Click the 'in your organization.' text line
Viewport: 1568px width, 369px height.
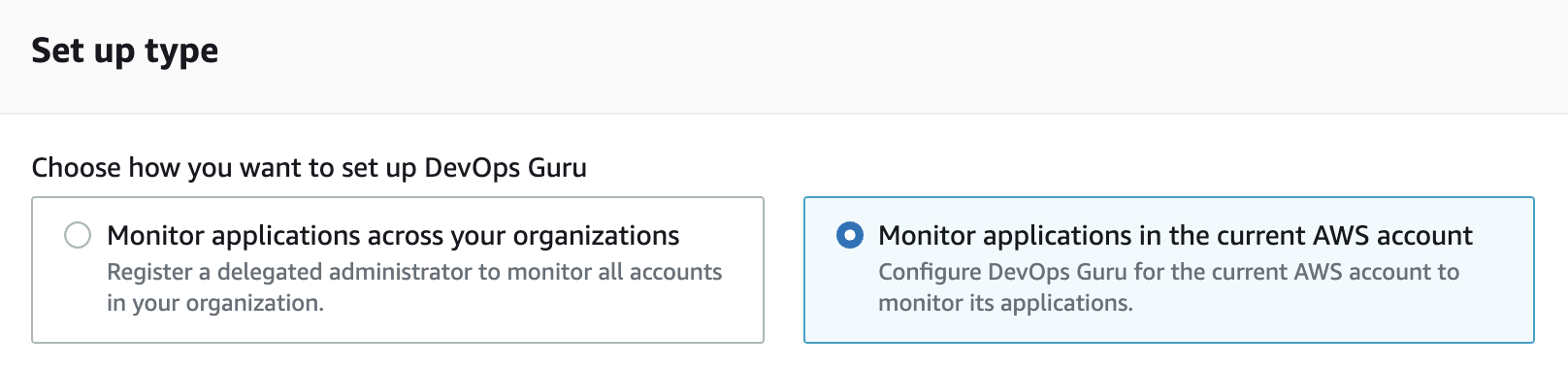(215, 303)
